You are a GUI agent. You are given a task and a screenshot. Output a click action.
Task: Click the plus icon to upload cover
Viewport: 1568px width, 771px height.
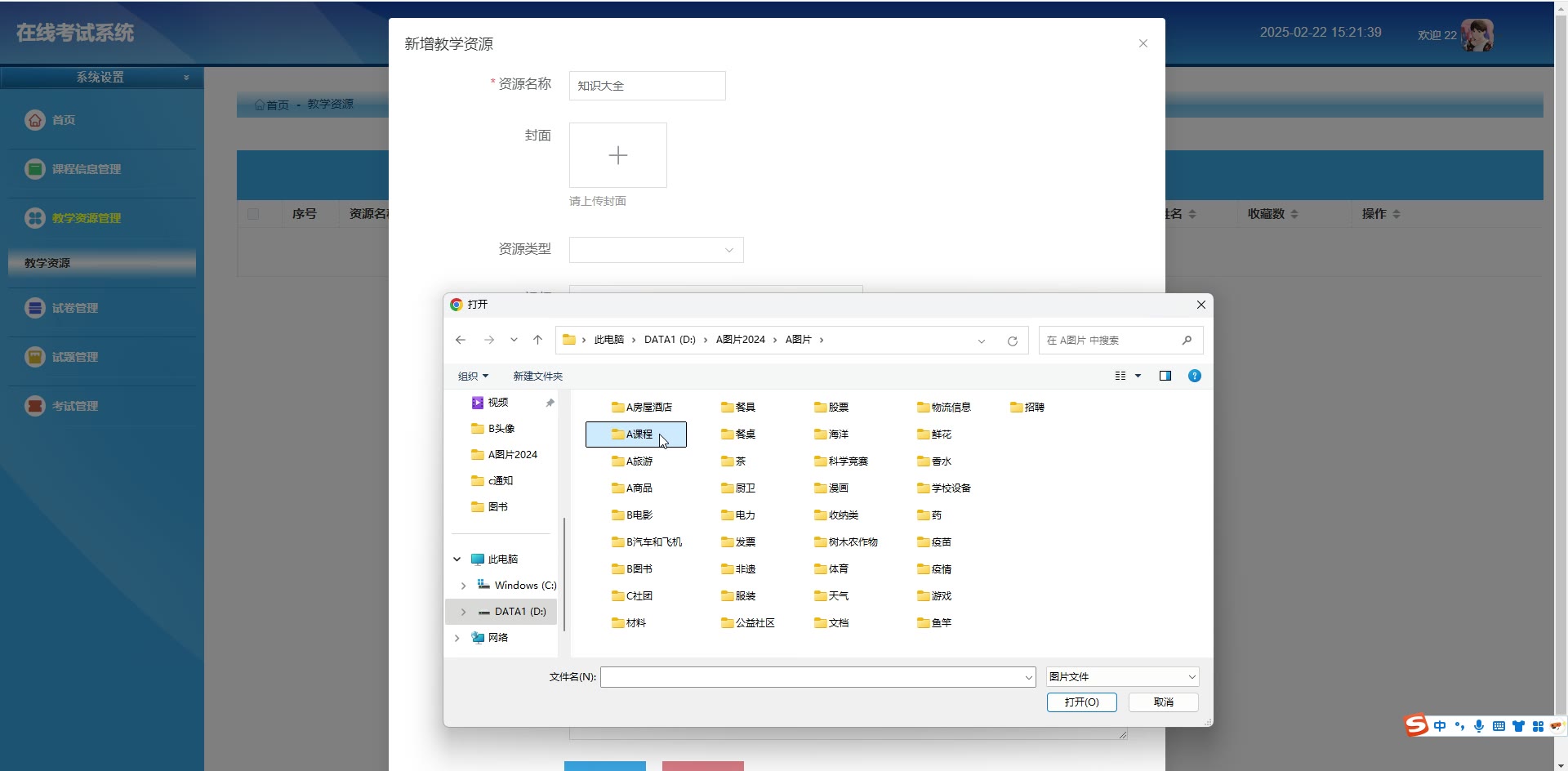(x=618, y=155)
